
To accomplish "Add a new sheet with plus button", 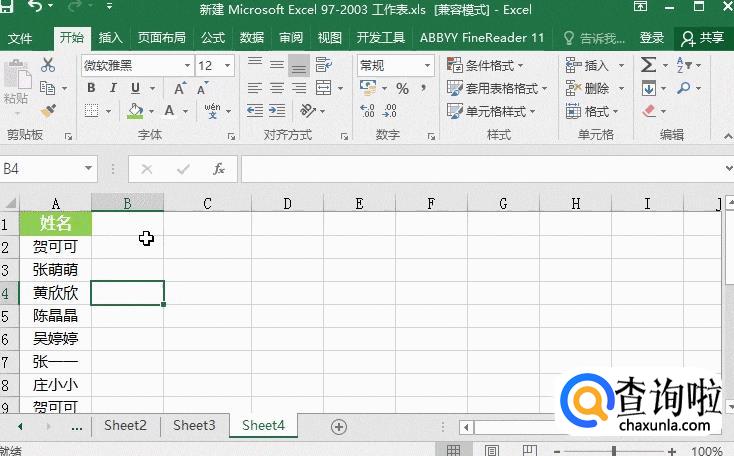I will (339, 427).
